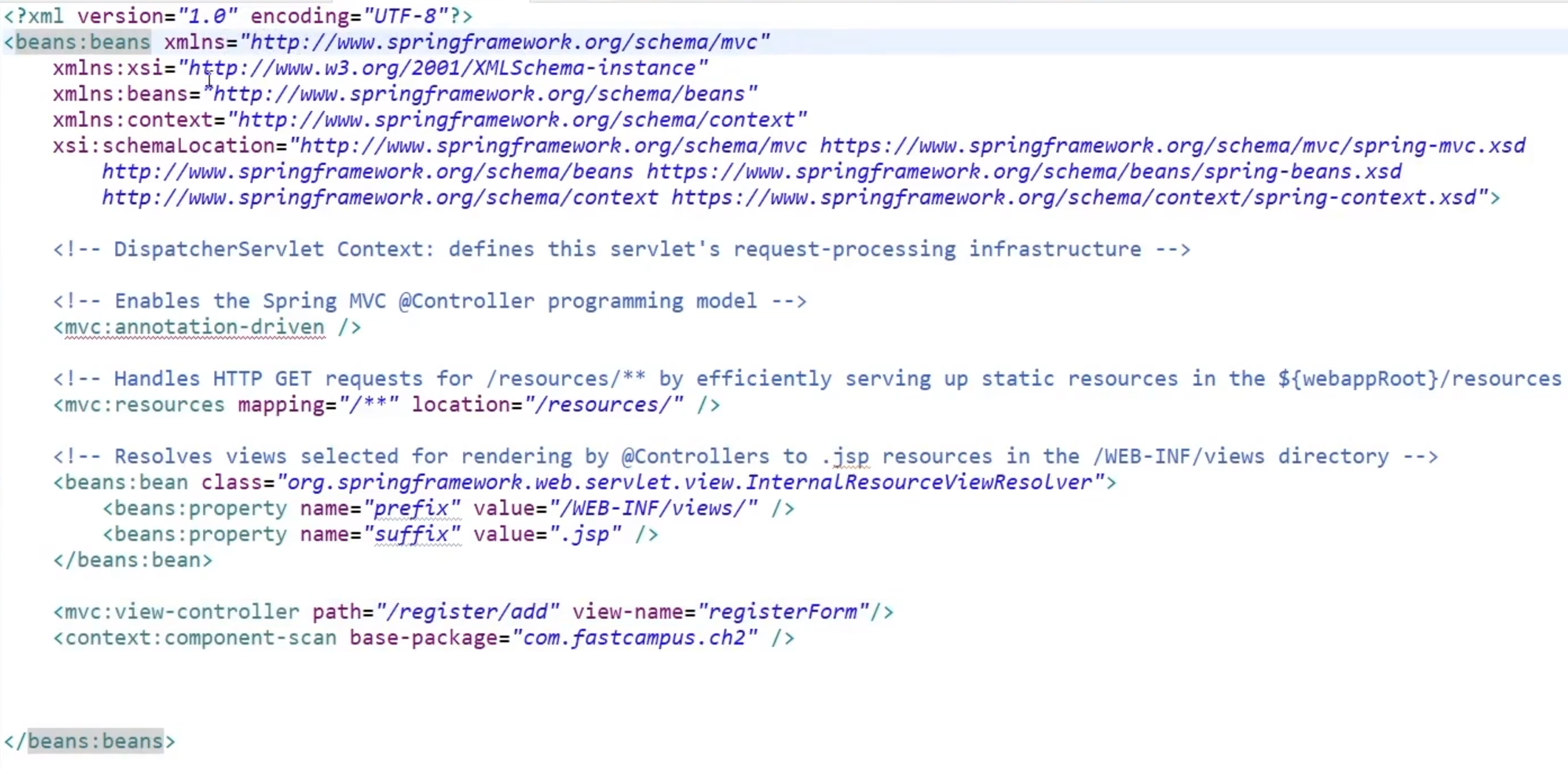Click the DispatcherServlet Context comment line

[x=621, y=249]
